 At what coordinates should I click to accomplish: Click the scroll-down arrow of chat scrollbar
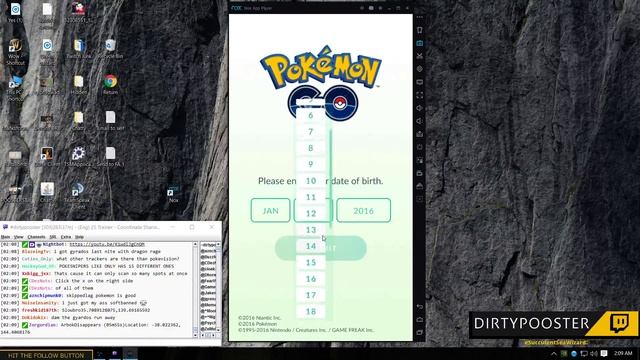pos(195,335)
